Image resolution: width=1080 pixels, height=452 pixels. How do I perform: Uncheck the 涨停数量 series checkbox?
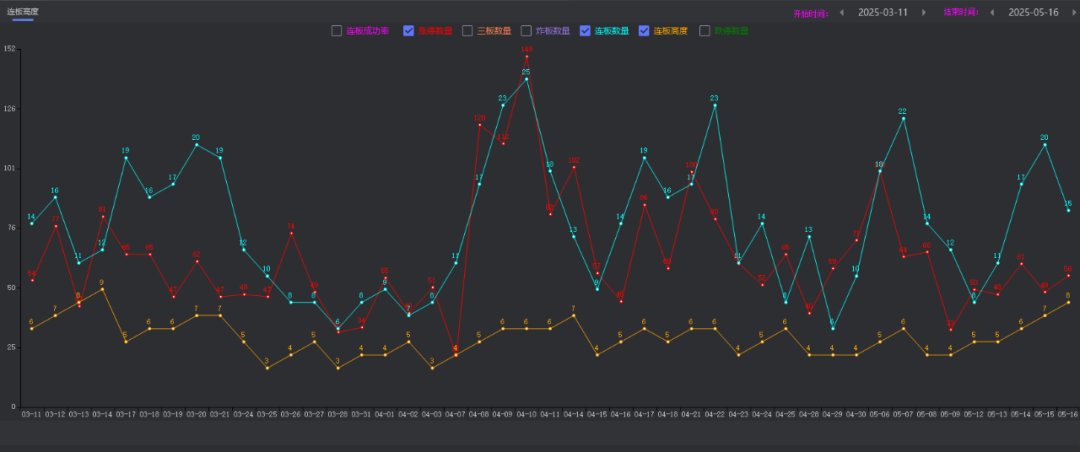click(409, 31)
